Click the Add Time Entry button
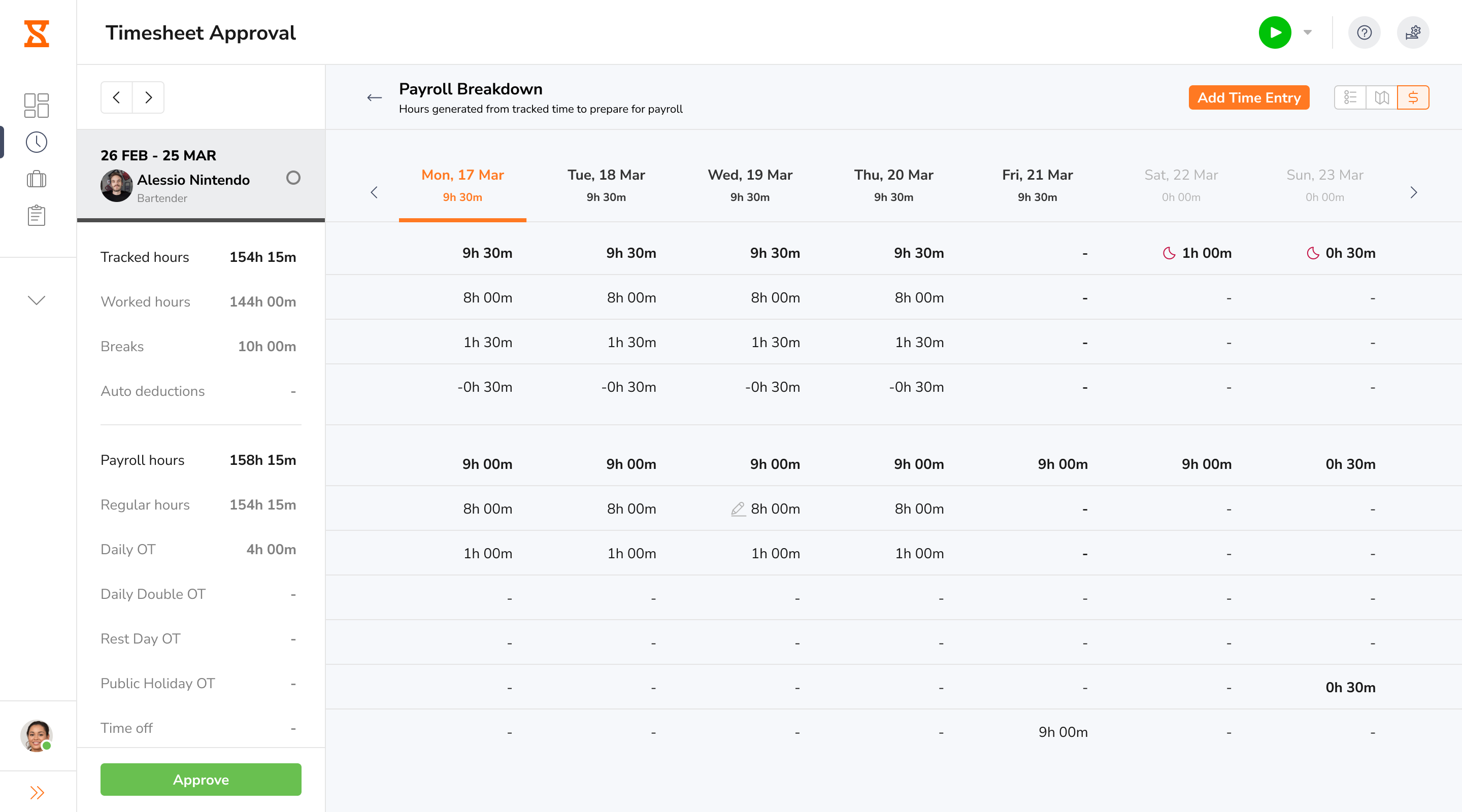The height and width of the screenshot is (812, 1462). [x=1249, y=97]
